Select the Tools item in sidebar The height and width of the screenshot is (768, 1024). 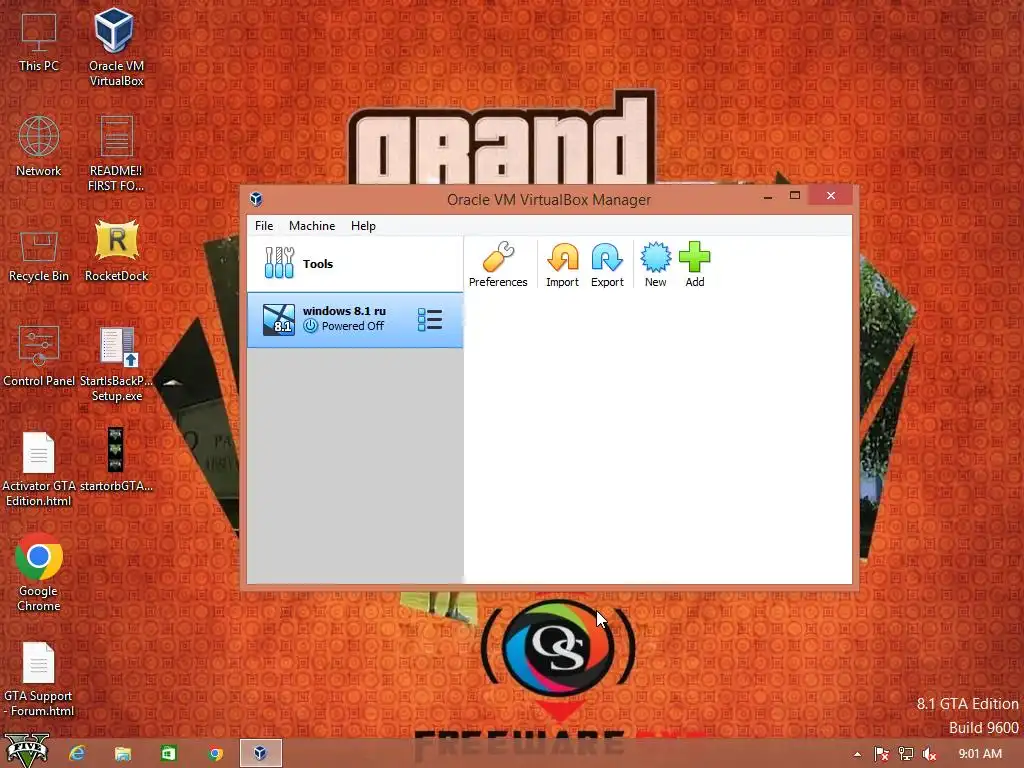tap(355, 264)
